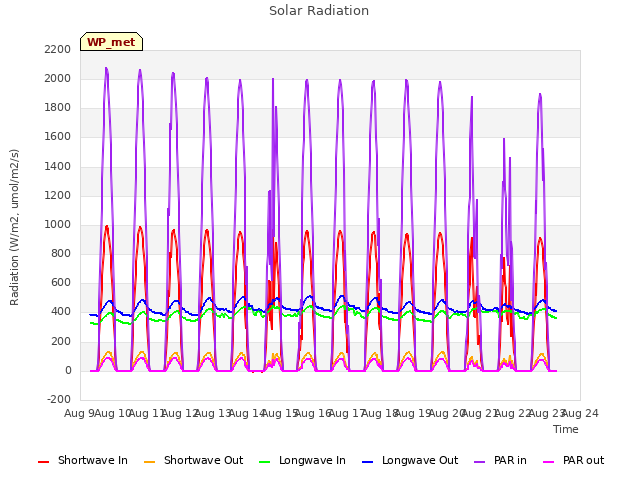
Task: Select the Shortwave Out legend entry
Action: pyautogui.click(x=193, y=460)
